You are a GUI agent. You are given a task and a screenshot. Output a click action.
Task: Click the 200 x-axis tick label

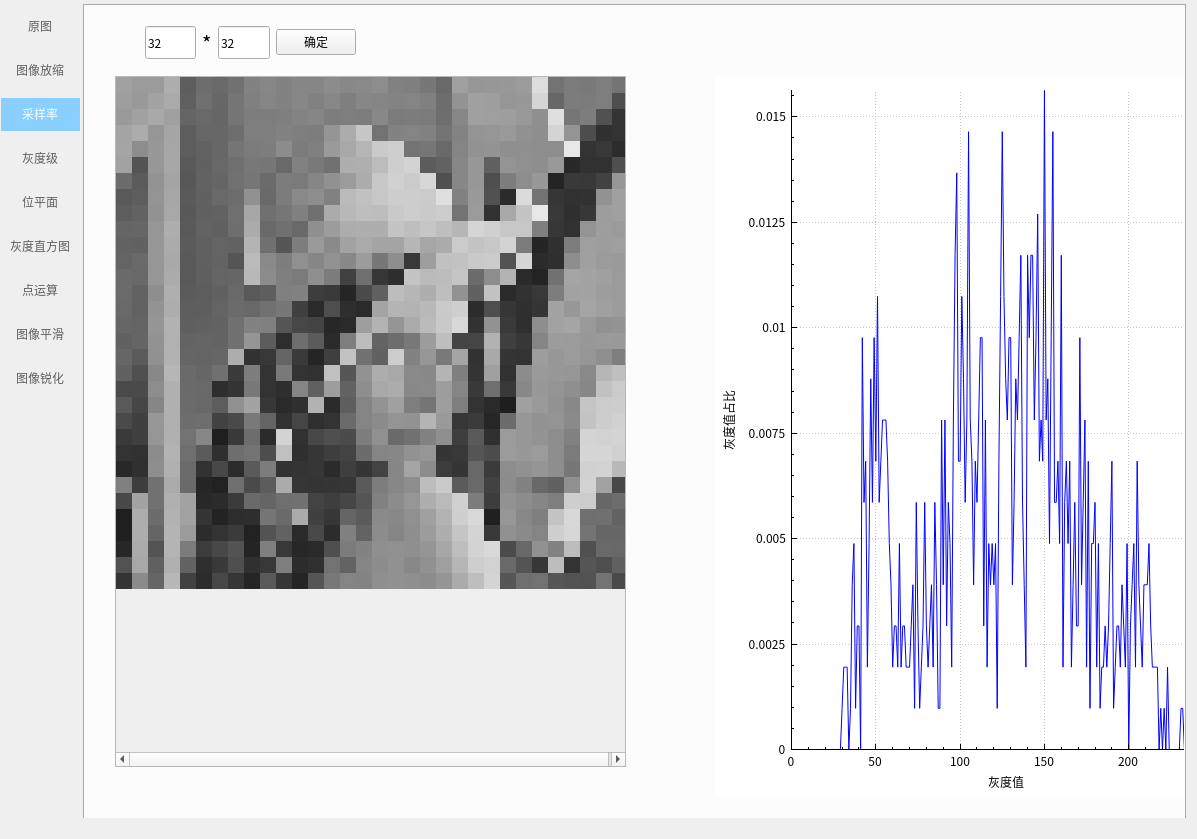[x=1128, y=761]
